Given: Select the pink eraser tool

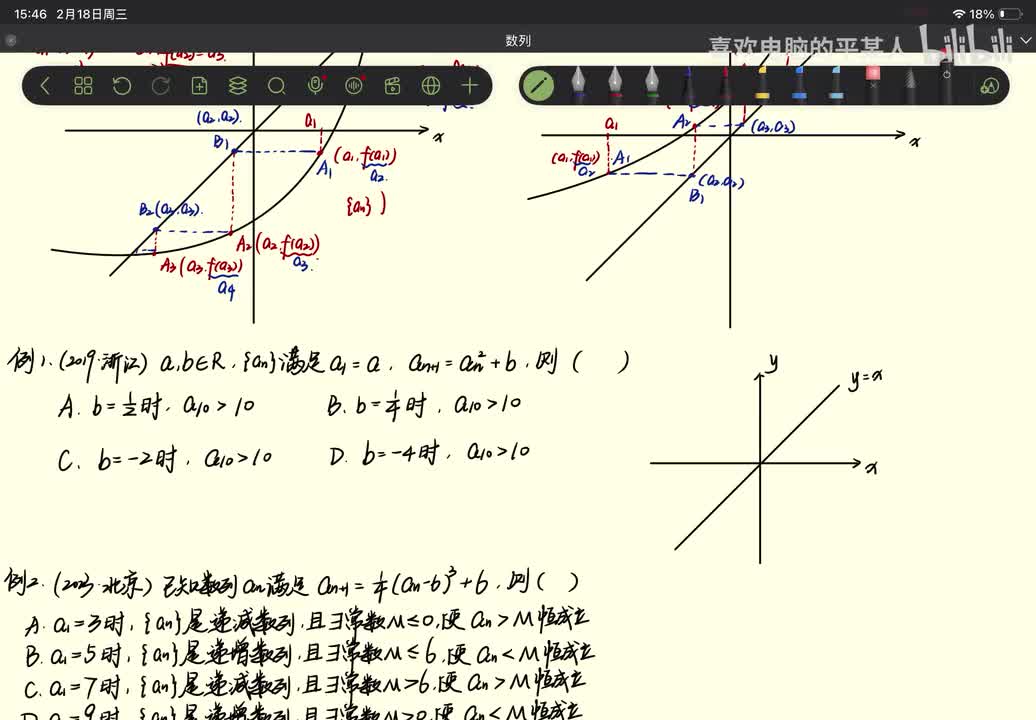Looking at the screenshot, I should [873, 85].
